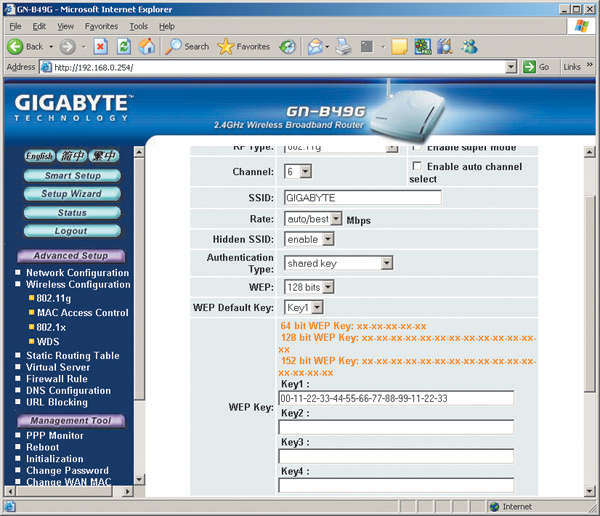This screenshot has height=516, width=600.
Task: Click the sidebar vertical scrollbar thumb
Action: pyautogui.click(x=139, y=279)
